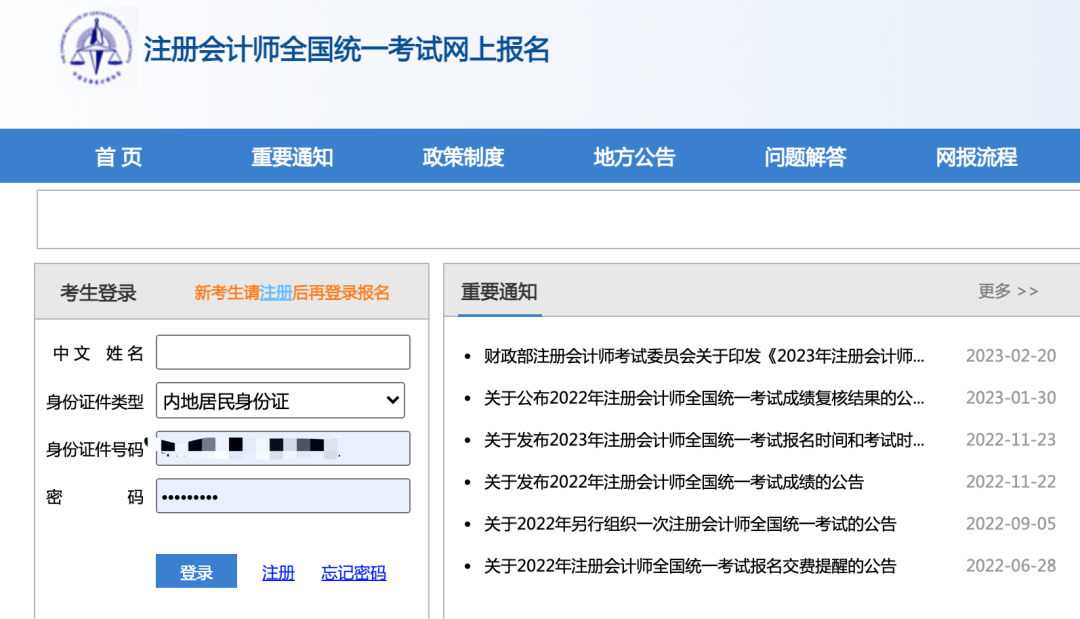Click the empty announcement banner box below navigation

(x=559, y=220)
